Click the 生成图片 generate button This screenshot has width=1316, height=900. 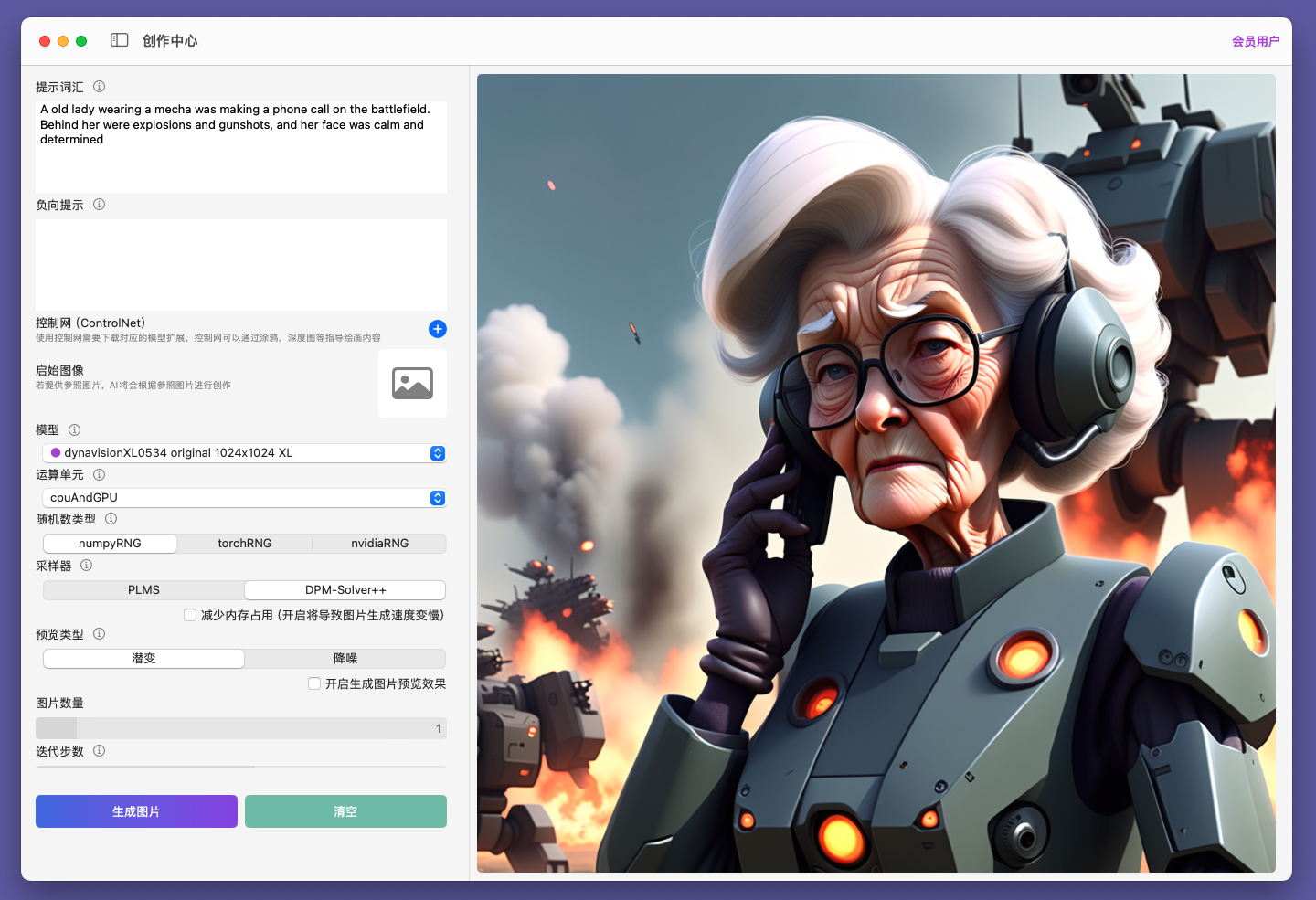click(x=136, y=811)
